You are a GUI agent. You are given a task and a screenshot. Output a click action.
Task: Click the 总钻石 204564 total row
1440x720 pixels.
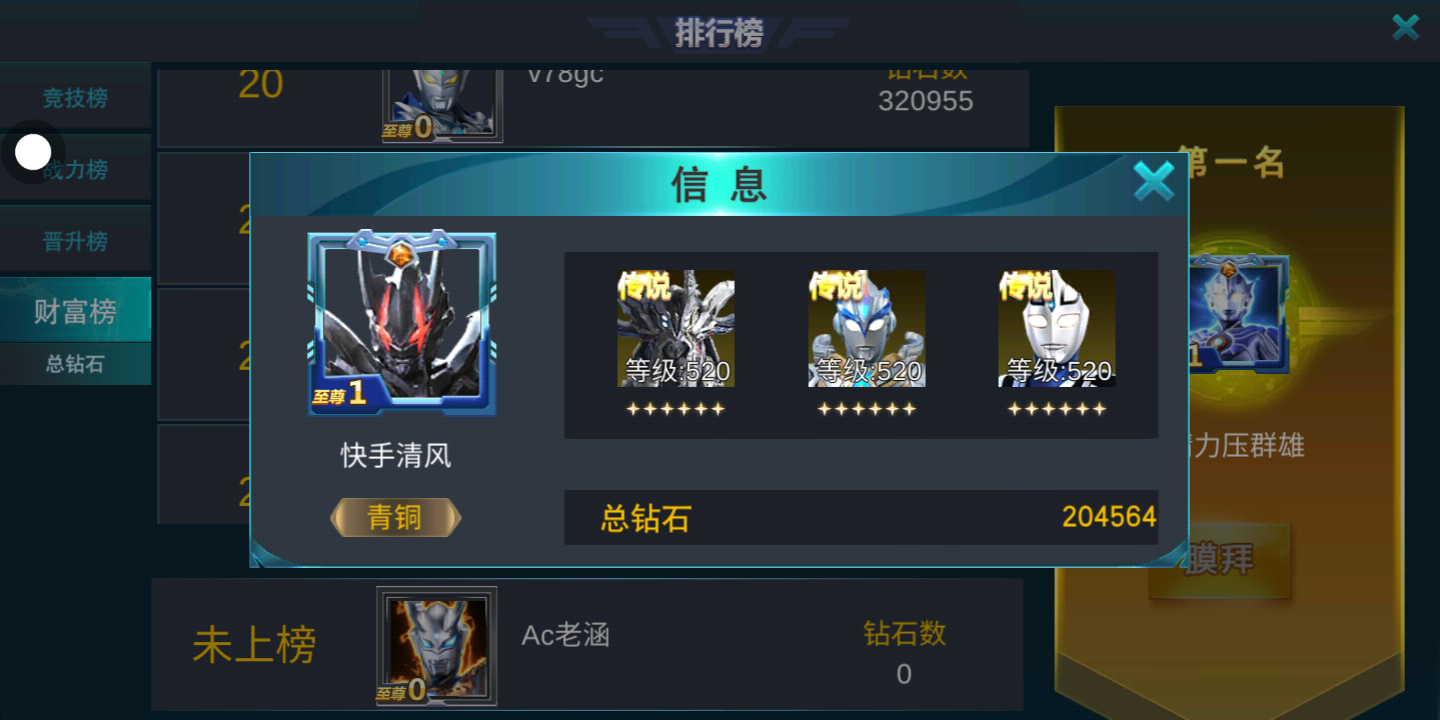[x=861, y=517]
